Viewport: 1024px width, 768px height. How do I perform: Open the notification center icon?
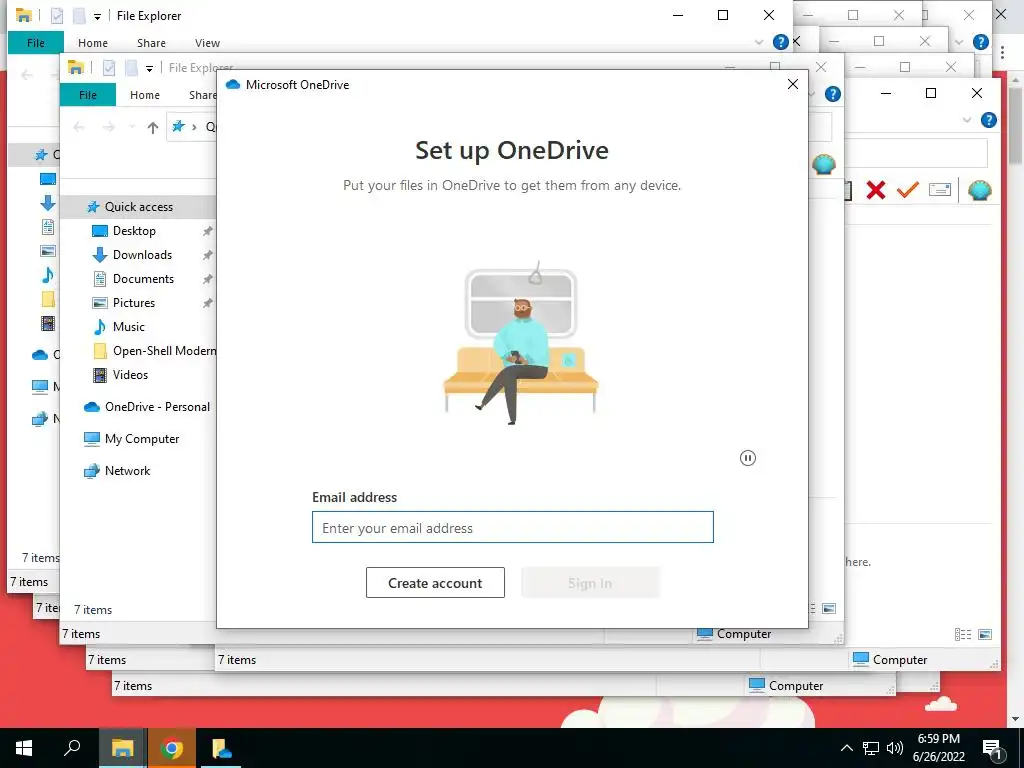992,748
